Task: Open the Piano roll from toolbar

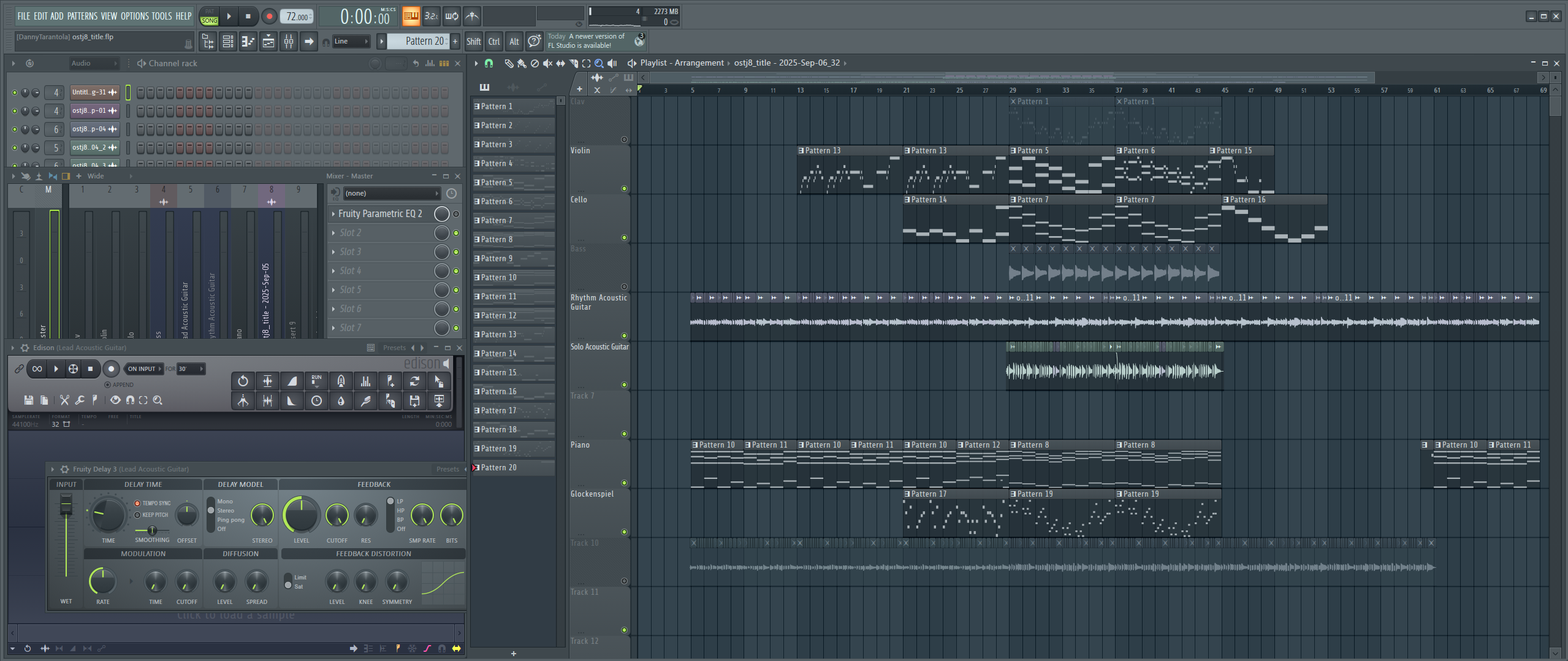Action: pos(248,42)
